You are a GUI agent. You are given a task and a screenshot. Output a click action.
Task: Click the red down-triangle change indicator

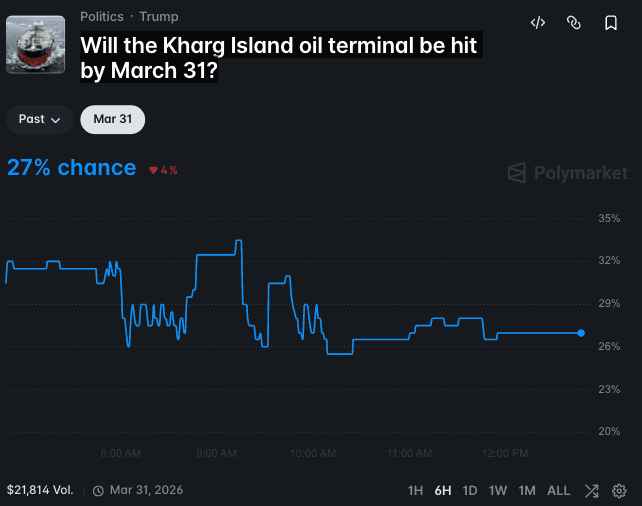153,170
